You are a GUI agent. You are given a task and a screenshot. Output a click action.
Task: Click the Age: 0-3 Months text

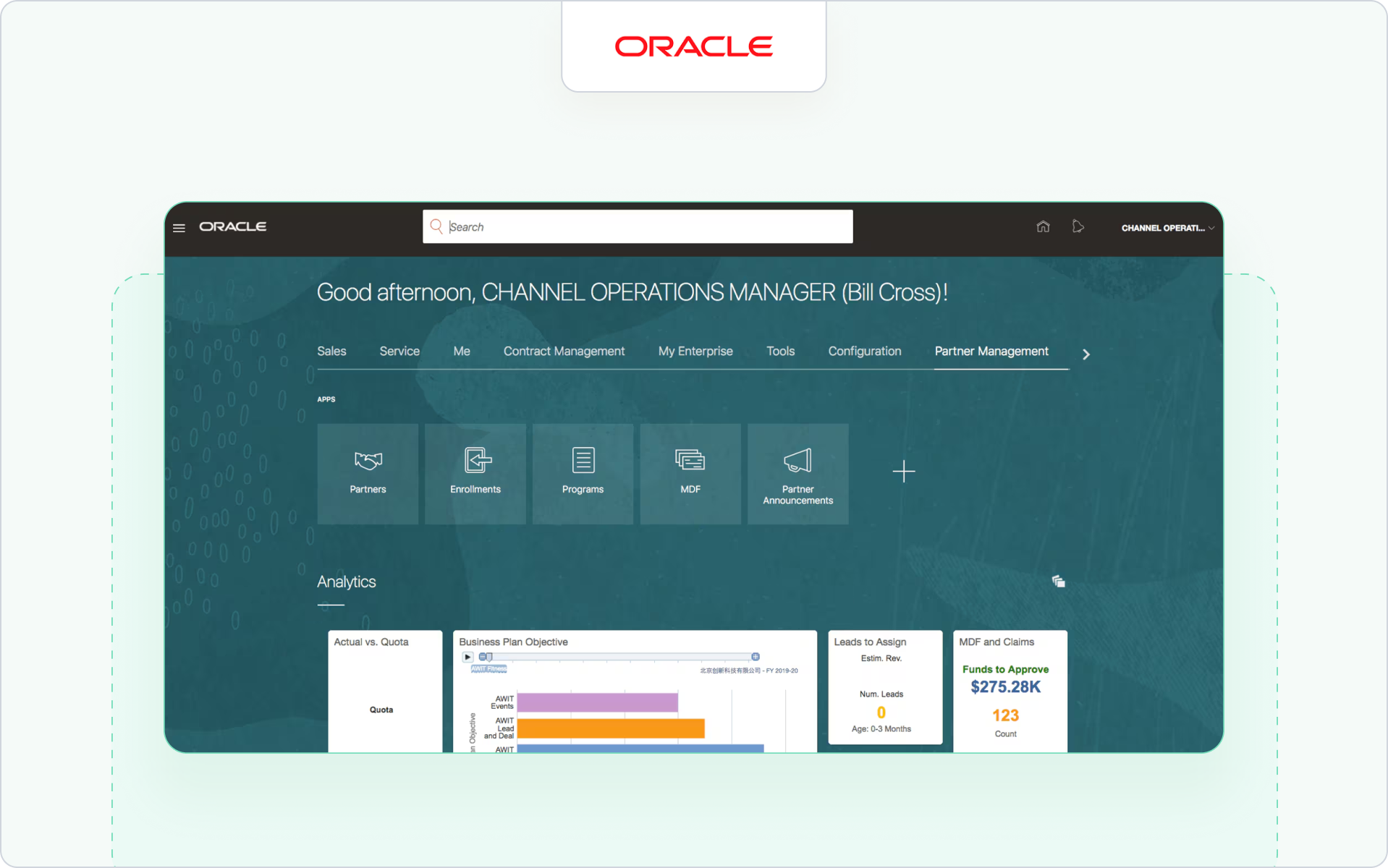coord(881,728)
